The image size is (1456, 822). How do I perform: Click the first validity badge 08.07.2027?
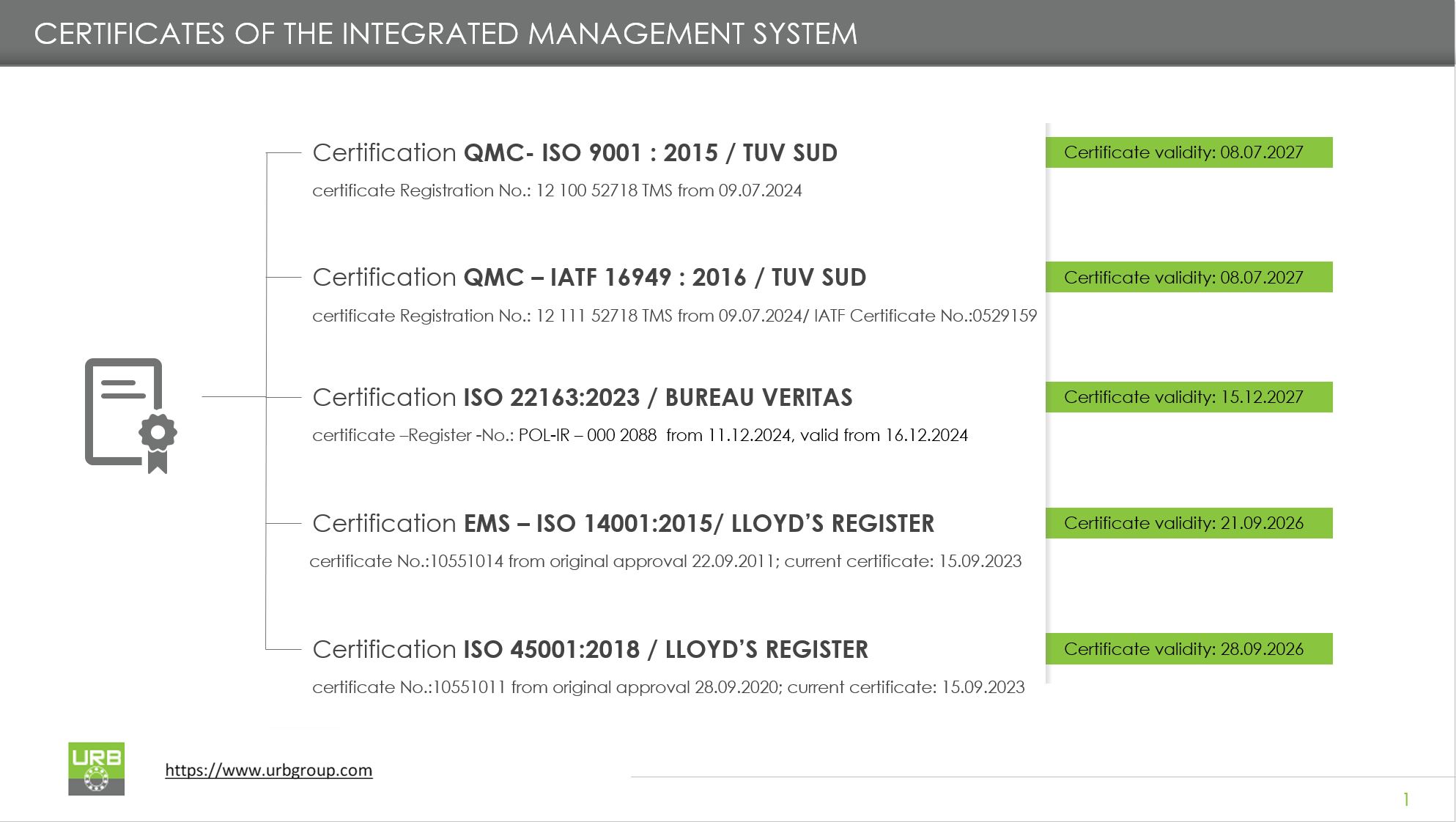[x=1189, y=152]
